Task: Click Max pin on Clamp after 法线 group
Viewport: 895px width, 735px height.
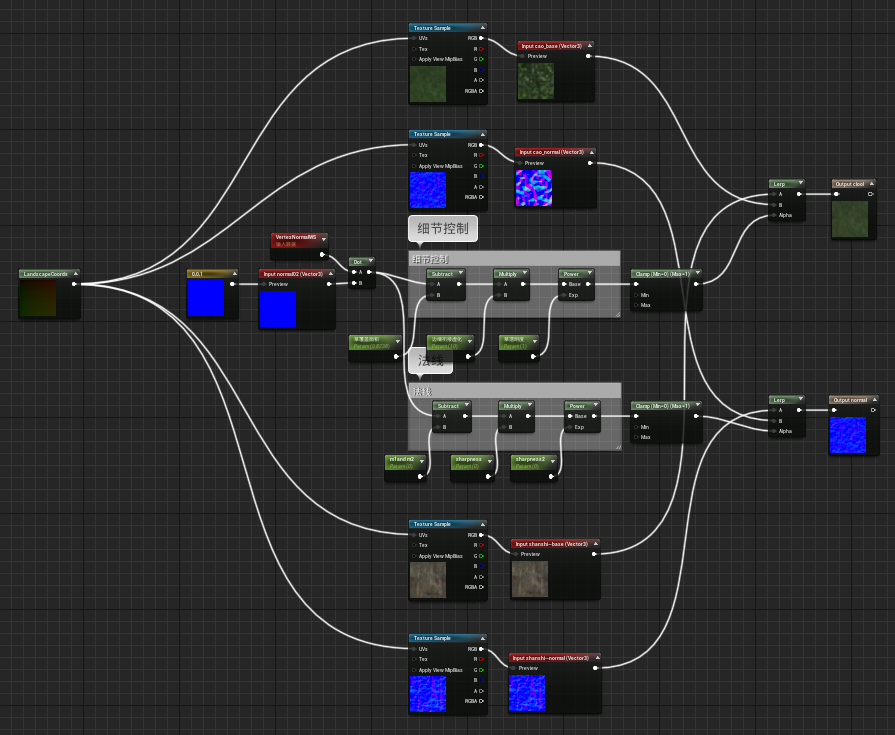Action: 636,437
